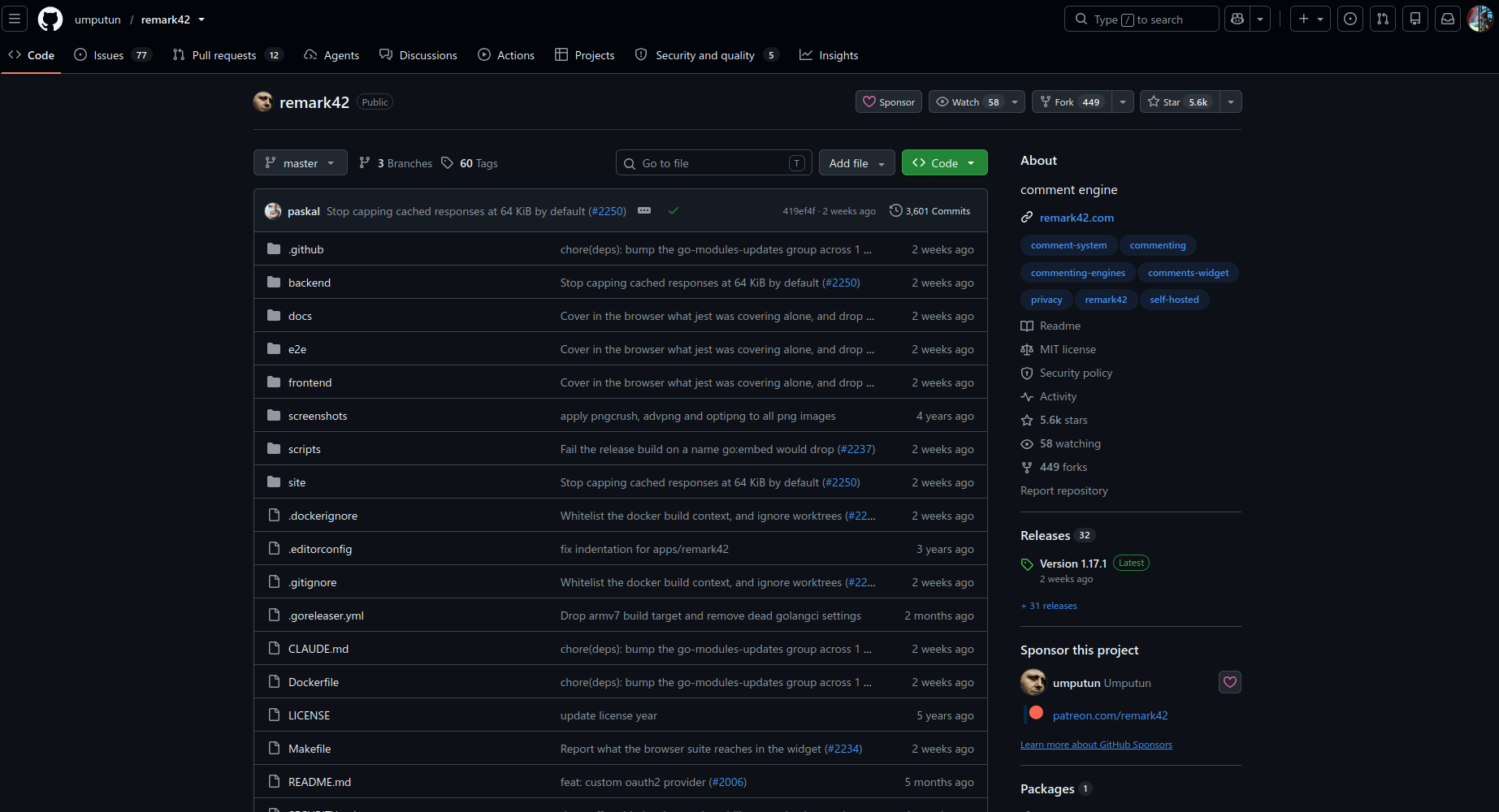Switch to the Insights tab

point(829,54)
